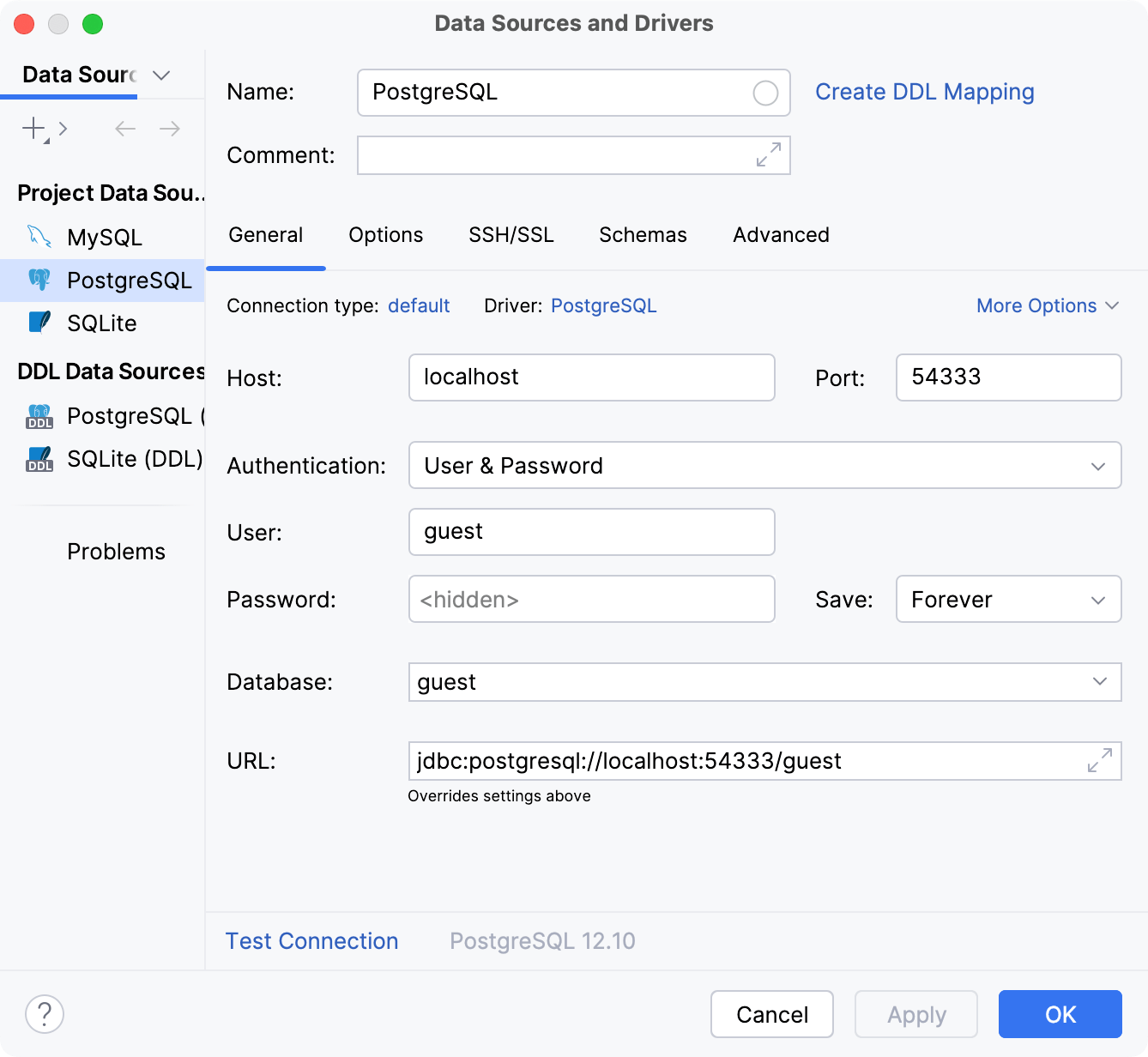The image size is (1148, 1057).
Task: Click Create DDL Mapping
Action: pyautogui.click(x=925, y=92)
